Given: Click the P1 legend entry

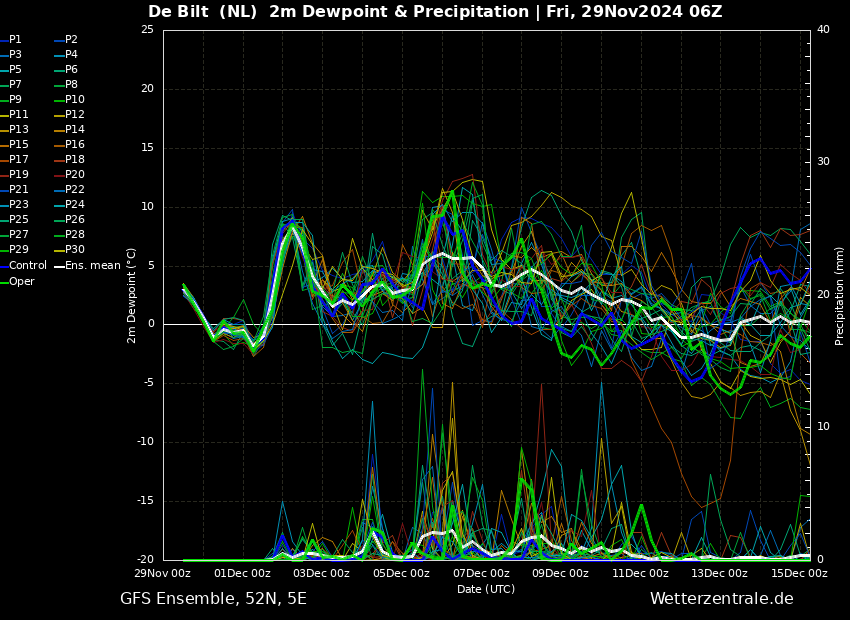Looking at the screenshot, I should 15,40.
